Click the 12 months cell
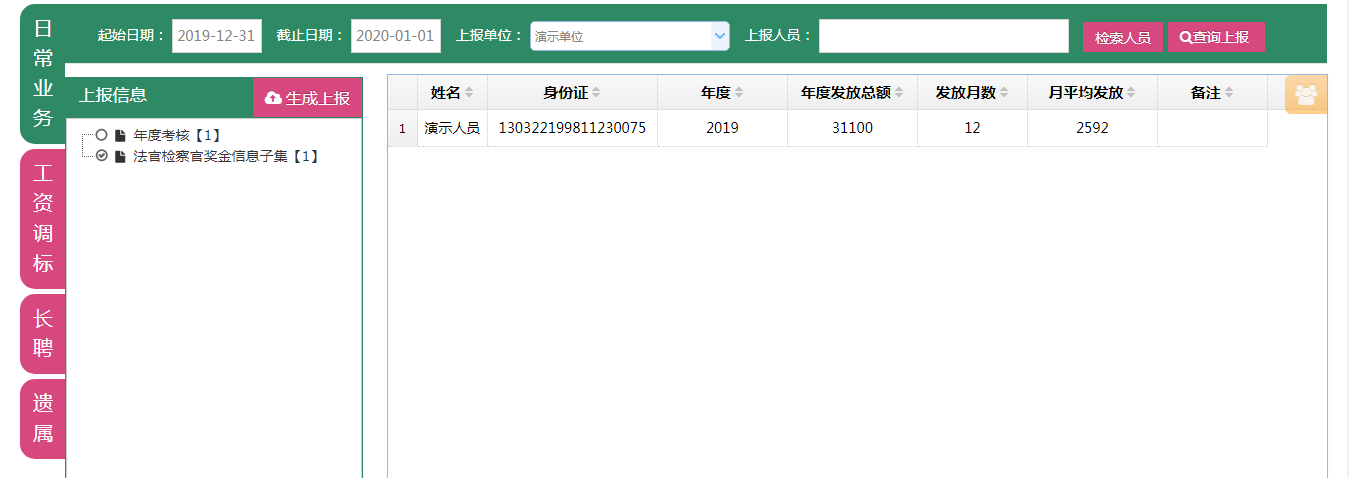This screenshot has height=478, width=1349. pos(972,128)
